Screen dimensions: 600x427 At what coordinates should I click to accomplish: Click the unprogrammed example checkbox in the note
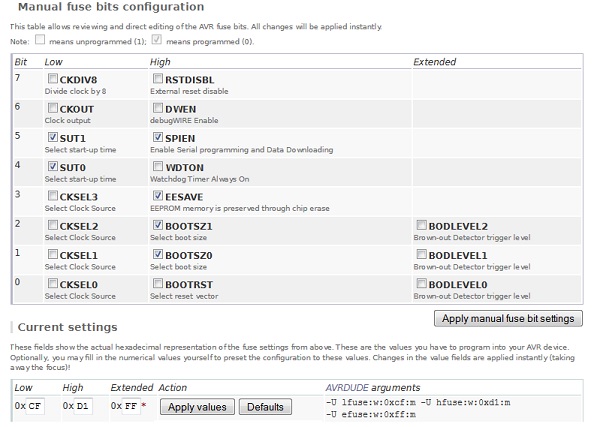point(40,39)
